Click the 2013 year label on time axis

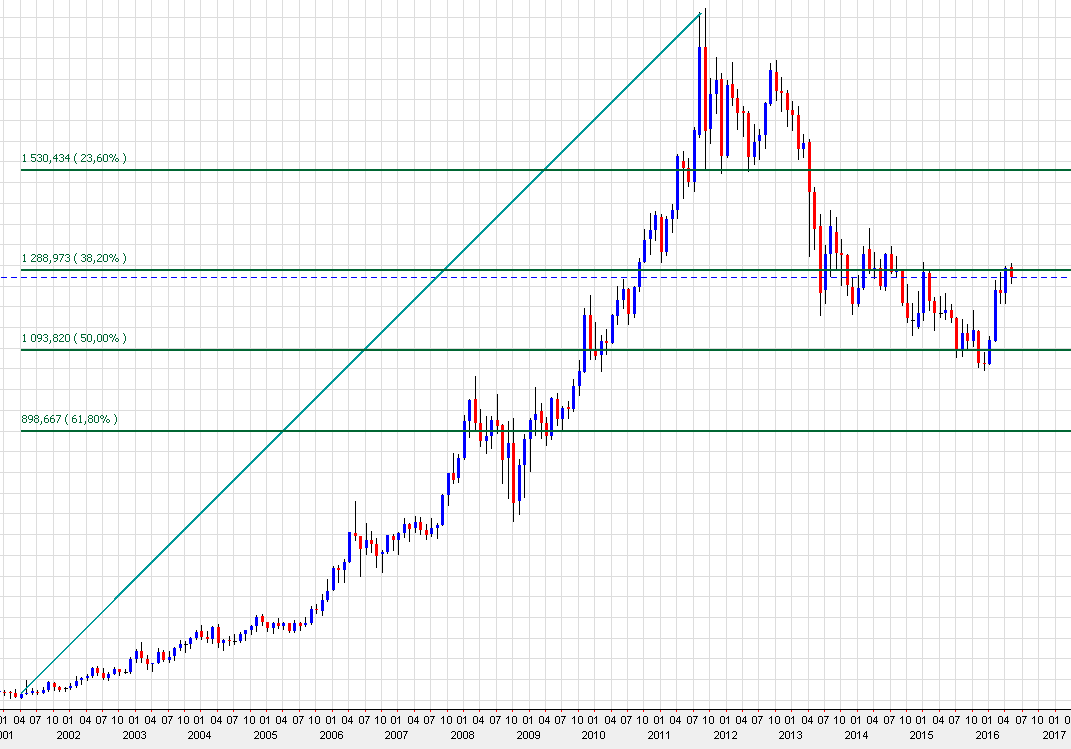[x=790, y=735]
